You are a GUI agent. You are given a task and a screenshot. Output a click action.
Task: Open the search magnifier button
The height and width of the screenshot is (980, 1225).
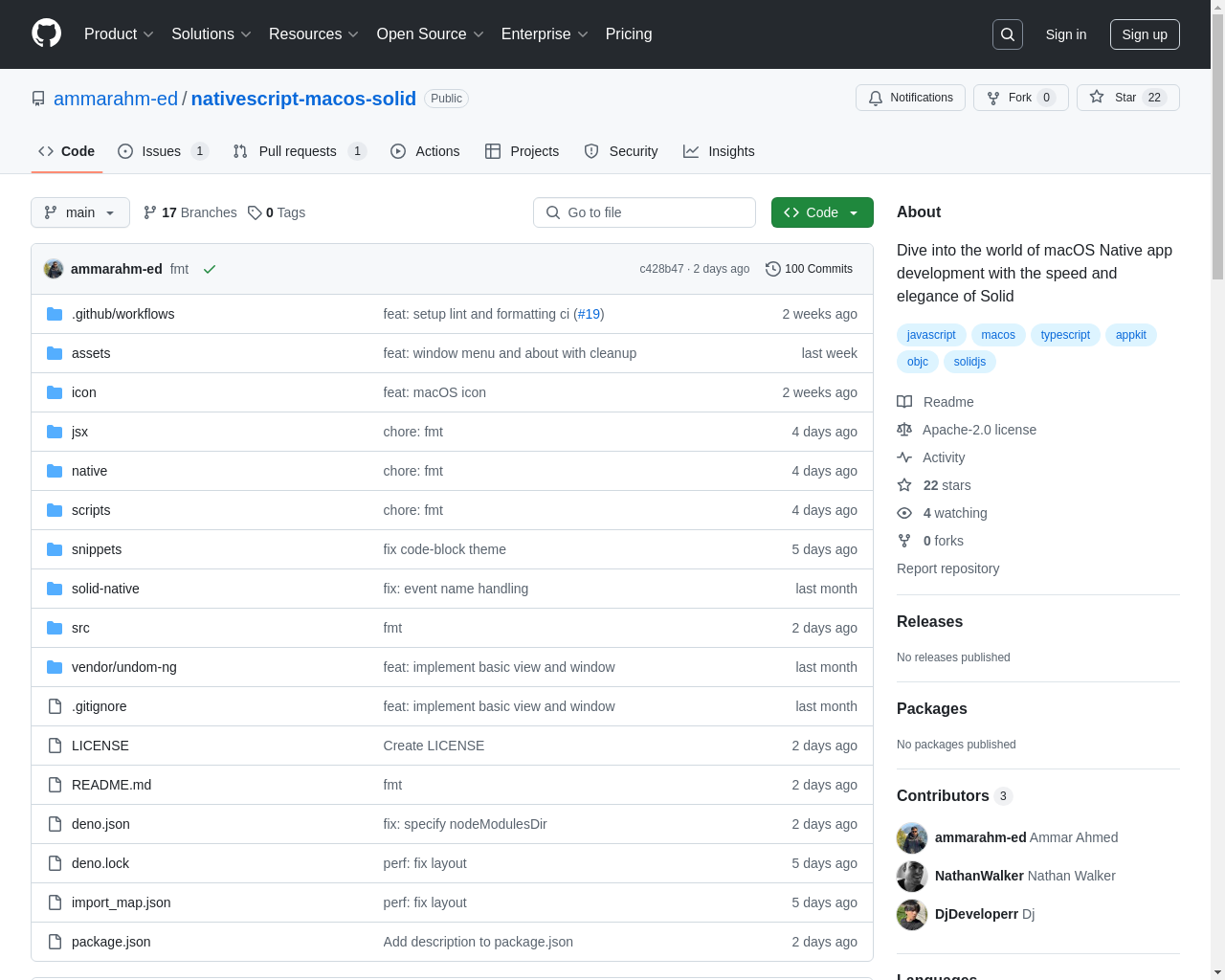(1008, 34)
